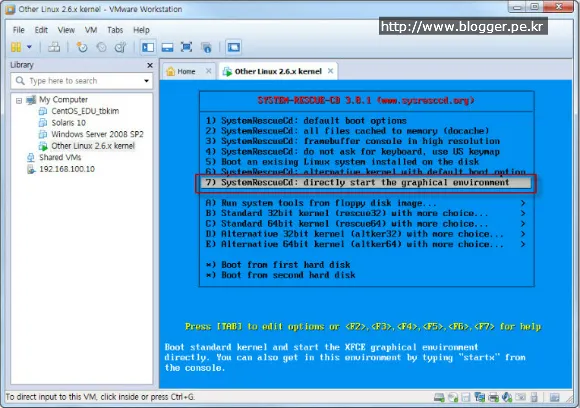This screenshot has width=580, height=408.
Task: Toggle the console view toolbar icon
Action: [234, 47]
